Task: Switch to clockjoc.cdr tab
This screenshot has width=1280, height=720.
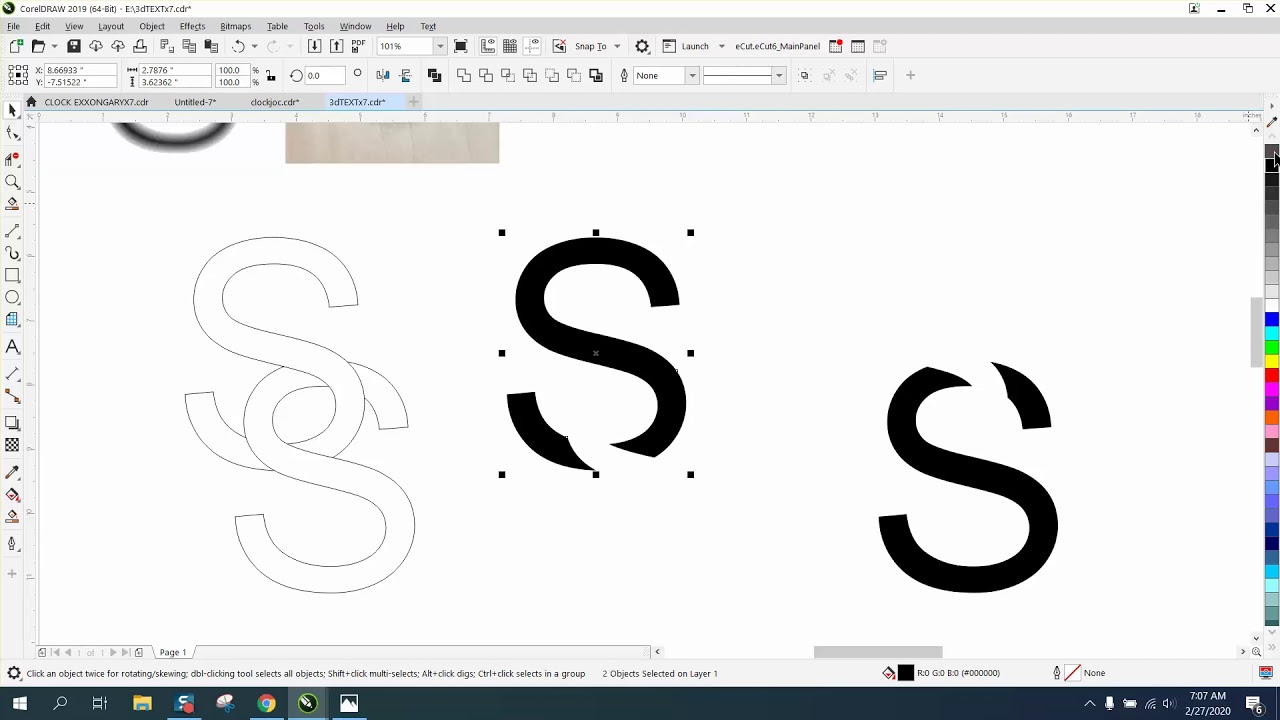Action: click(274, 102)
